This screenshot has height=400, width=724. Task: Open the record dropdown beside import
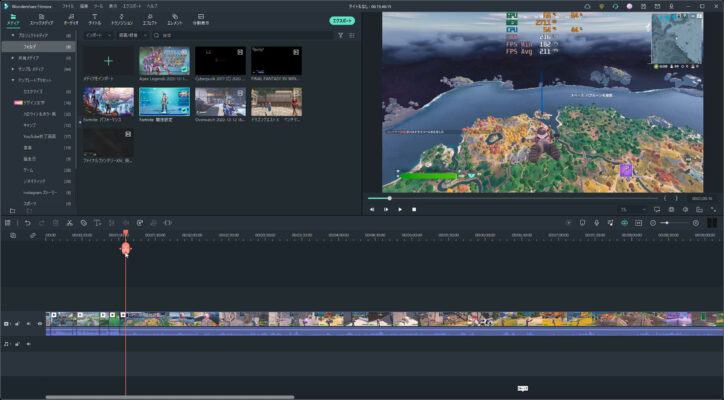click(133, 36)
